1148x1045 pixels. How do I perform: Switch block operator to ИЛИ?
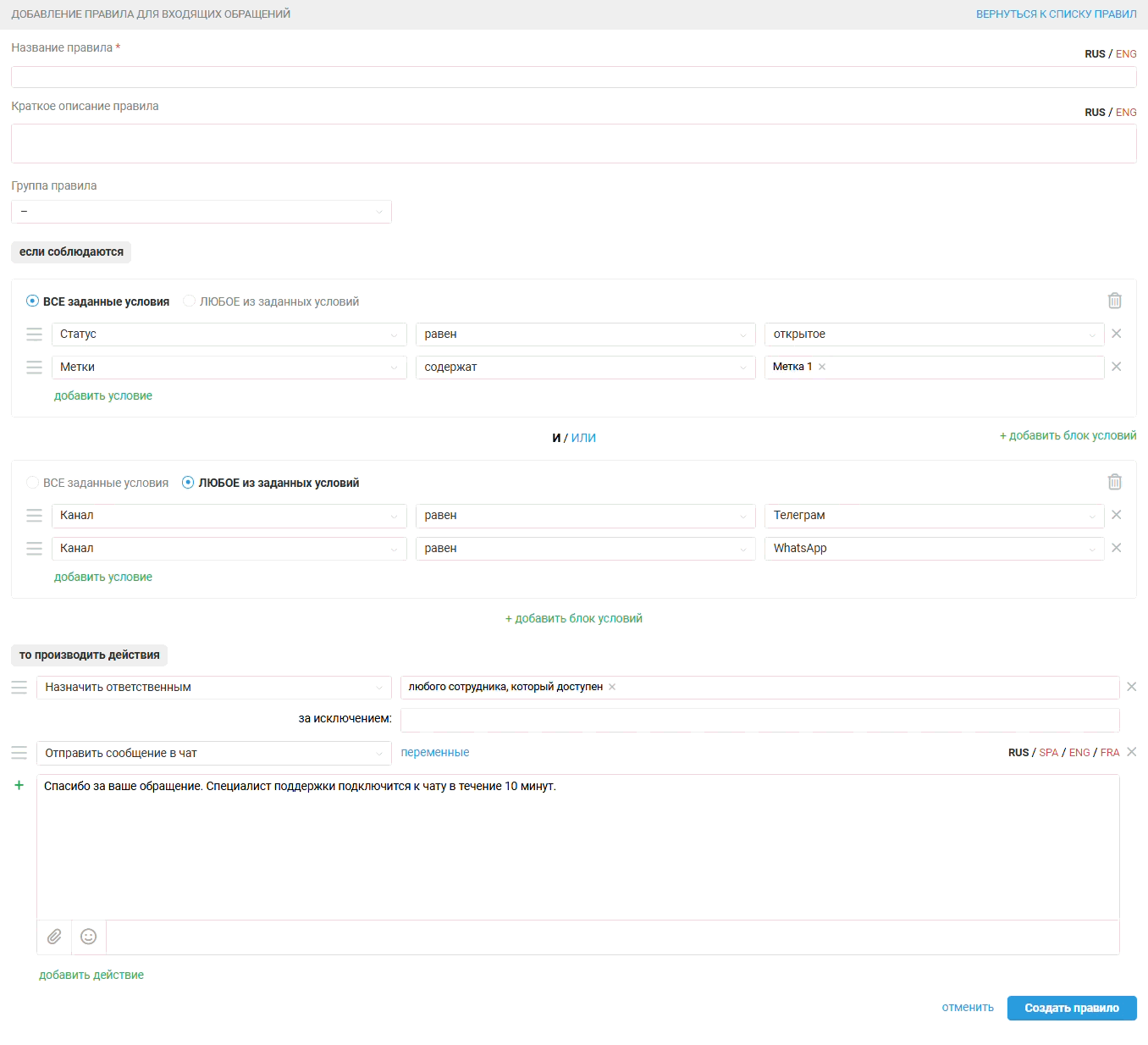coord(583,438)
